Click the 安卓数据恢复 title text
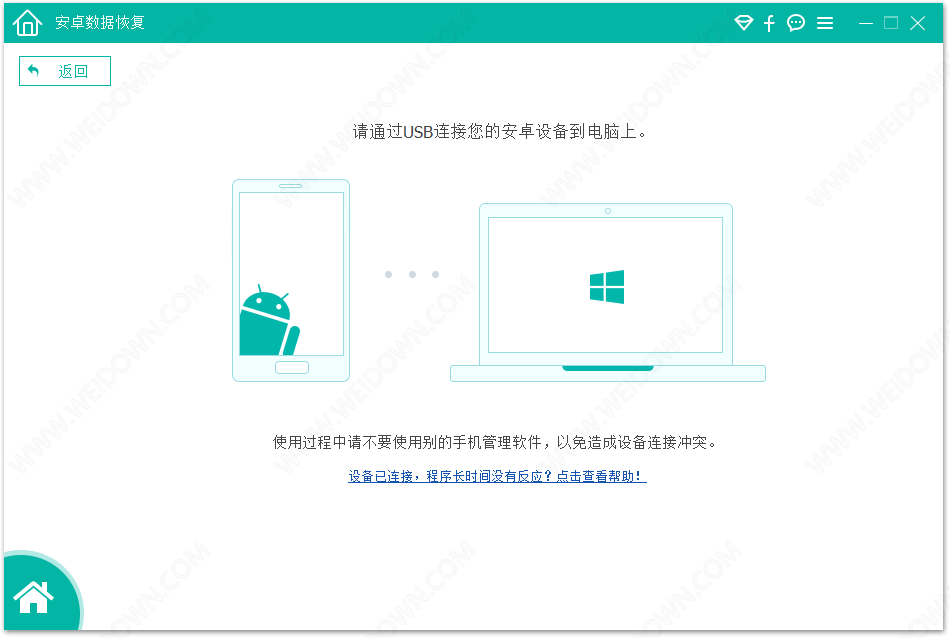950x638 pixels. [x=100, y=22]
